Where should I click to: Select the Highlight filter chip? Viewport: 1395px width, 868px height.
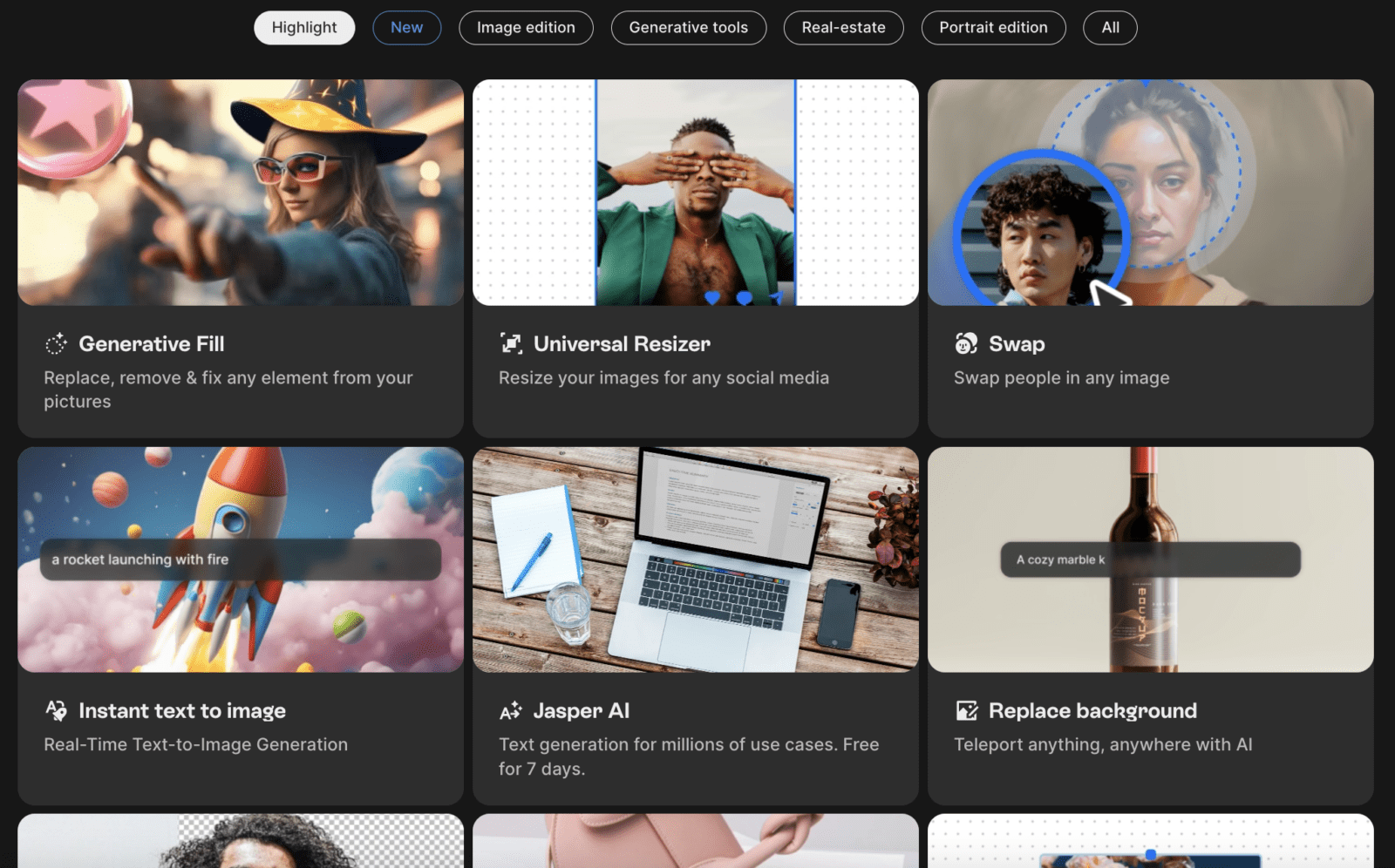coord(303,27)
